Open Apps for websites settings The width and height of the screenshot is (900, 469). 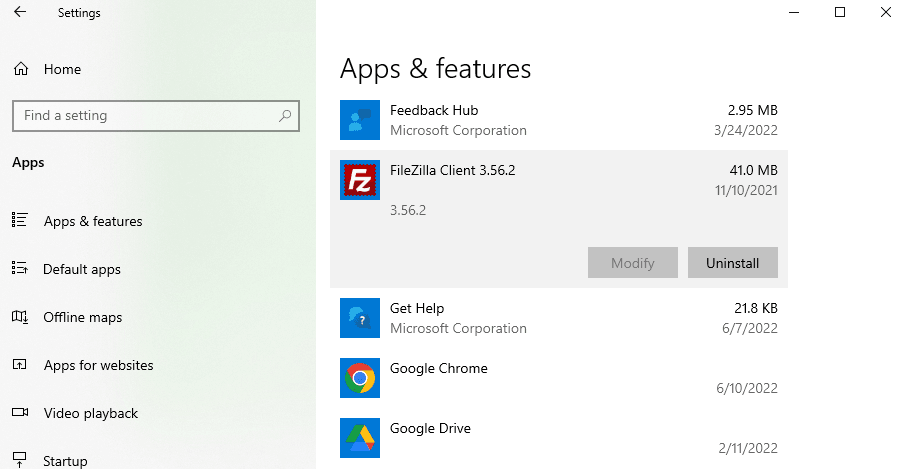pos(99,366)
